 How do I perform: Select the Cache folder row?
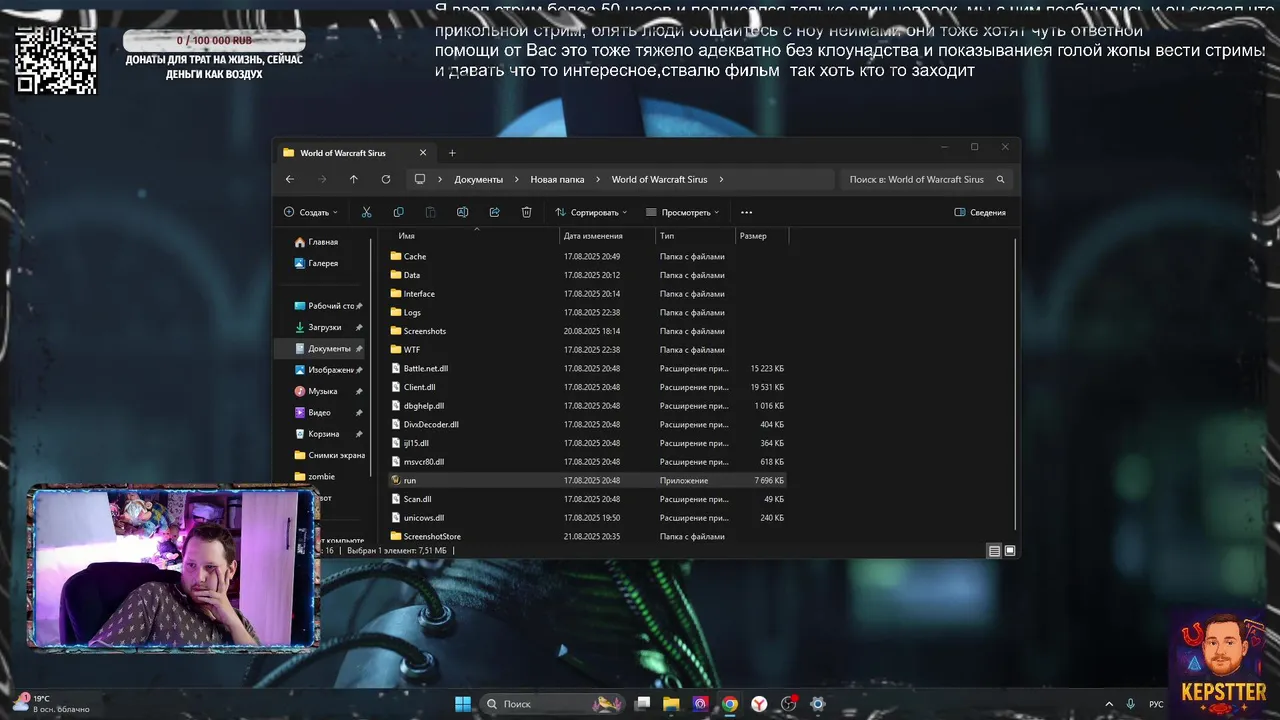click(x=587, y=256)
